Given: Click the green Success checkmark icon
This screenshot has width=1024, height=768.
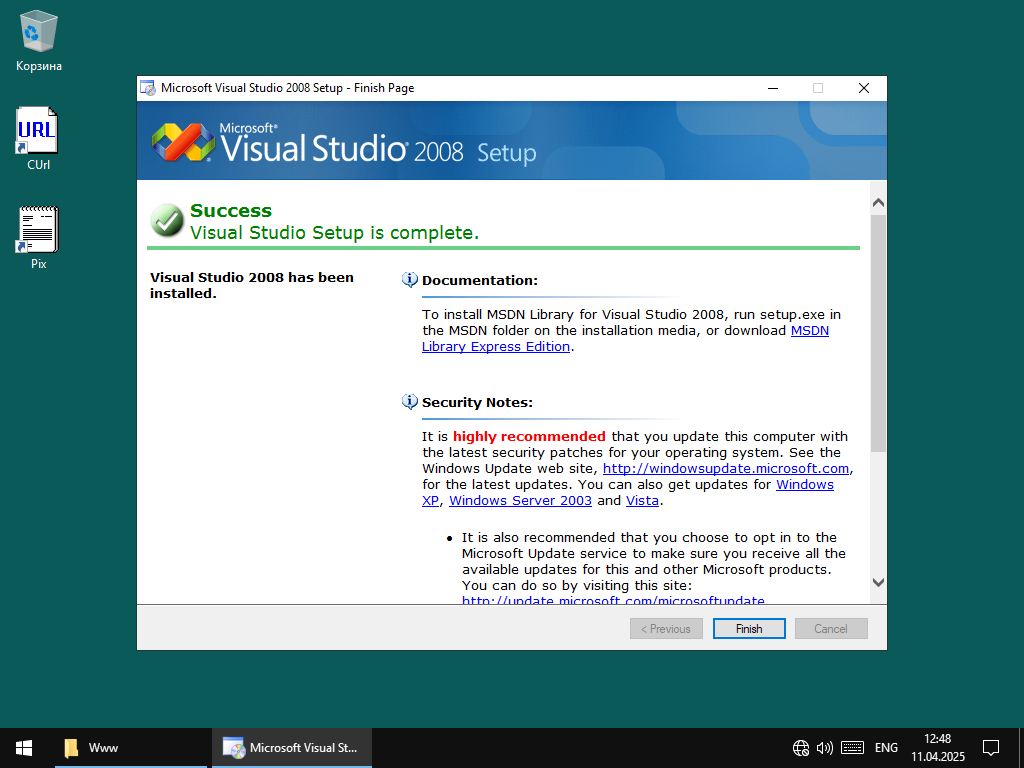Looking at the screenshot, I should tap(167, 220).
